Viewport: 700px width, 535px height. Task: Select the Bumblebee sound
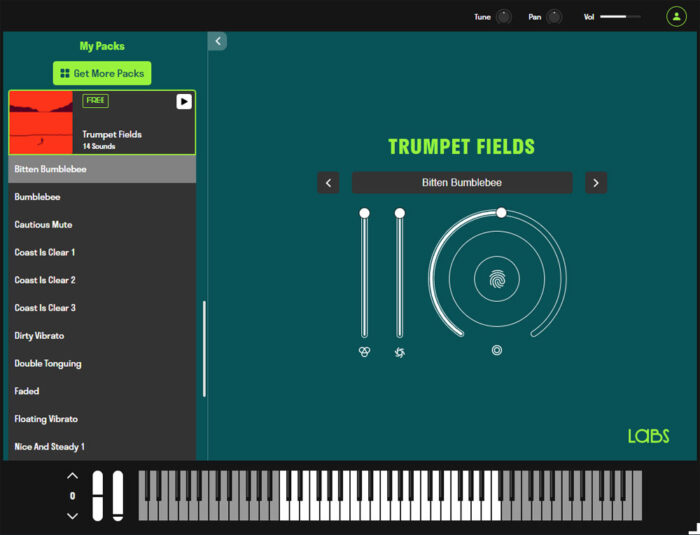[x=102, y=197]
